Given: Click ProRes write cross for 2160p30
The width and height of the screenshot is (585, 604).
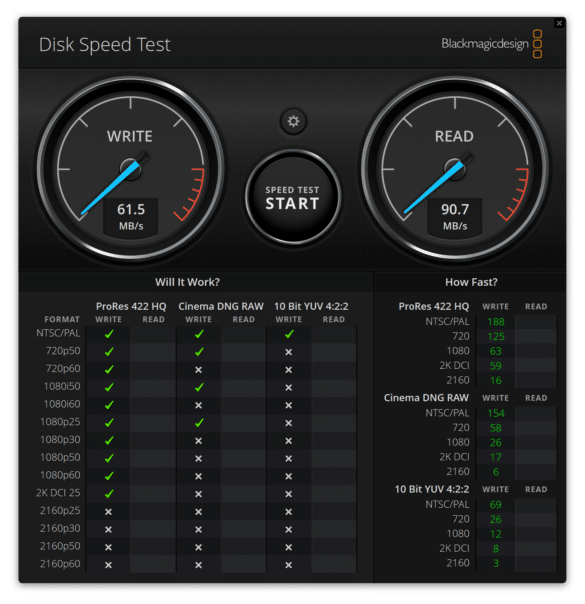Looking at the screenshot, I should [108, 530].
